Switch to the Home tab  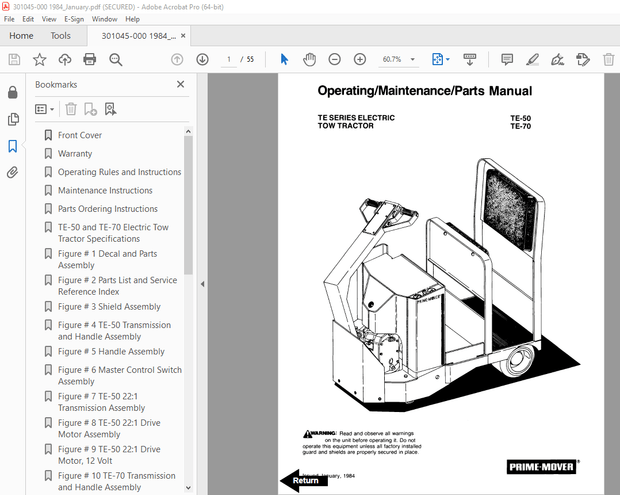tap(21, 36)
